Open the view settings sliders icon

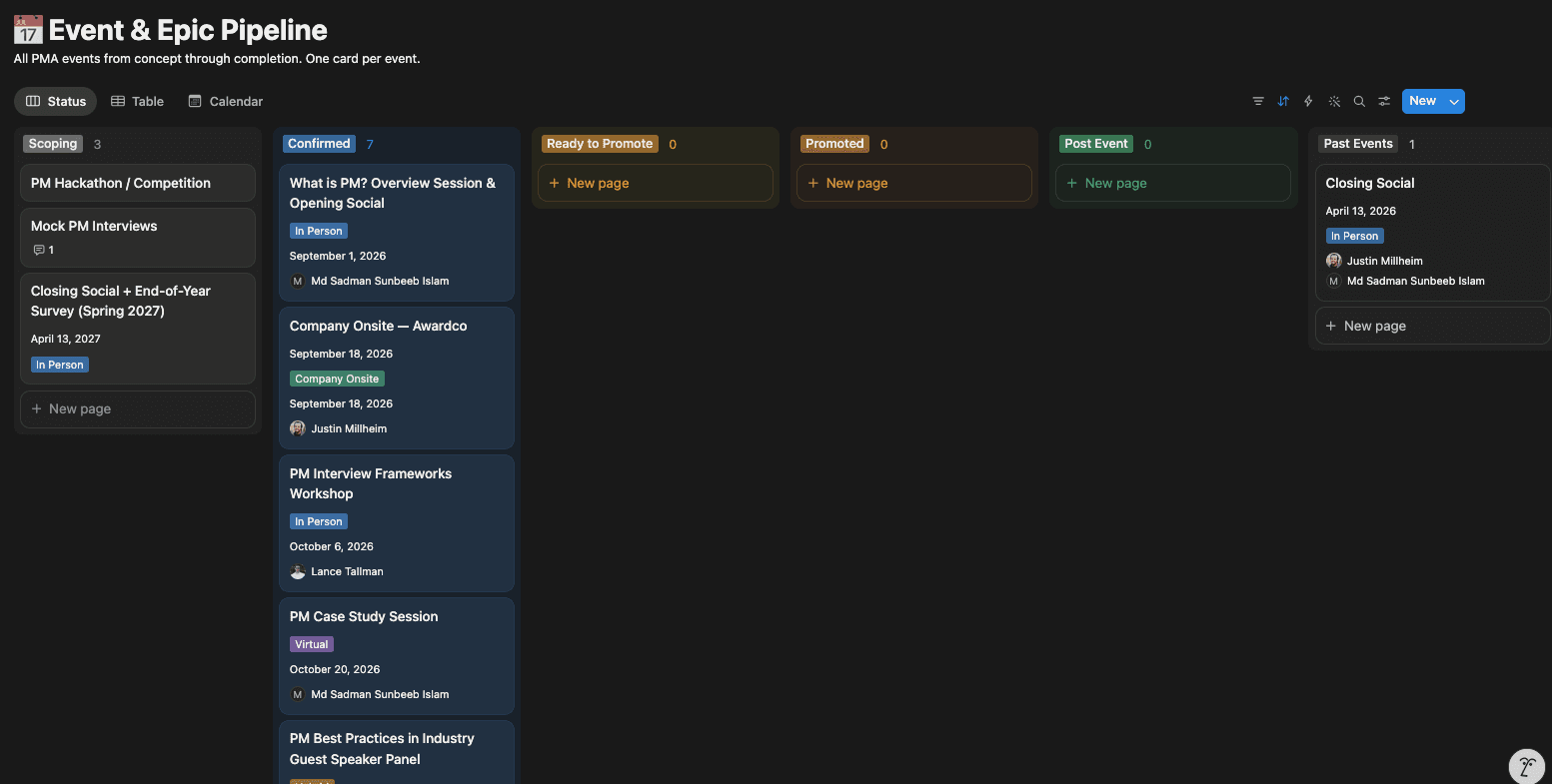click(1384, 101)
